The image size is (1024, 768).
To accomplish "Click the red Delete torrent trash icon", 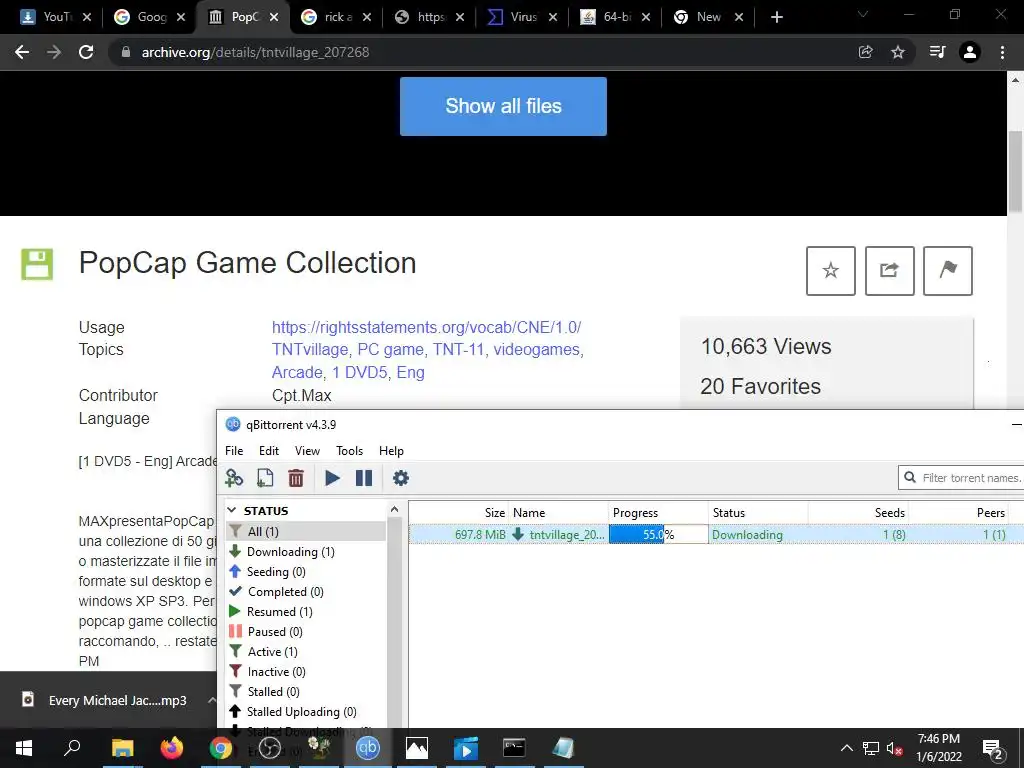I will 296,478.
